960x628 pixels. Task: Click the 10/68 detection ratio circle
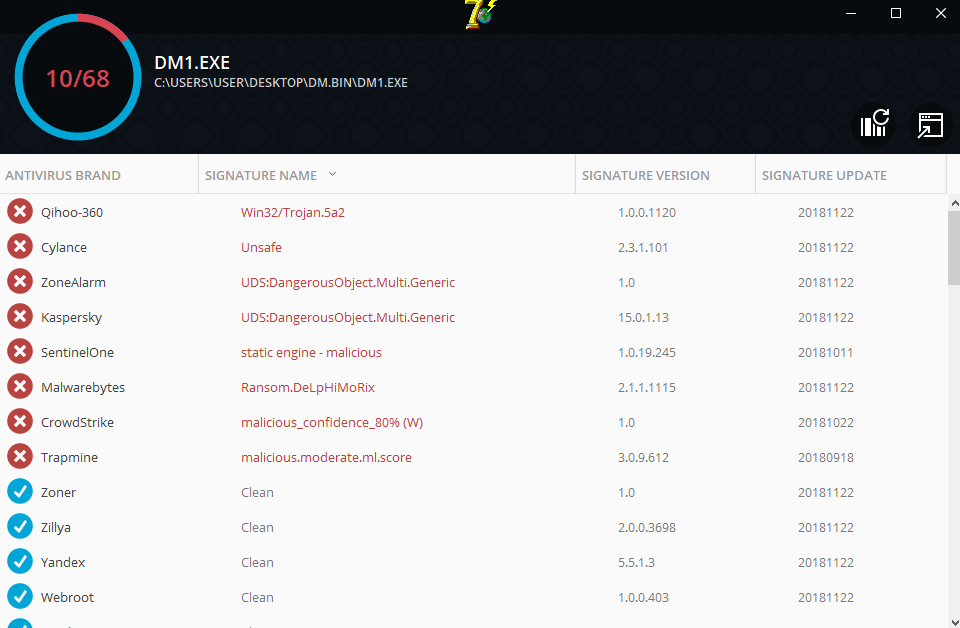[78, 78]
